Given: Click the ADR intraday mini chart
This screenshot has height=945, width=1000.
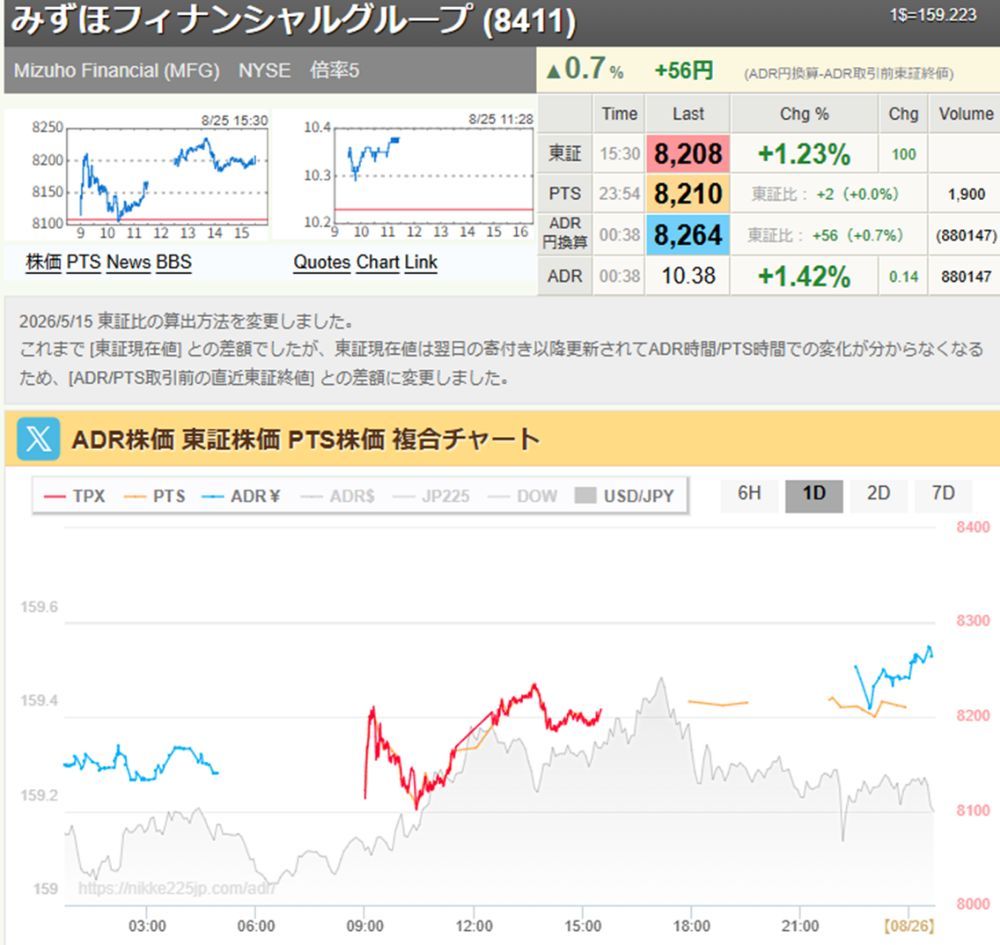Looking at the screenshot, I should point(403,175).
